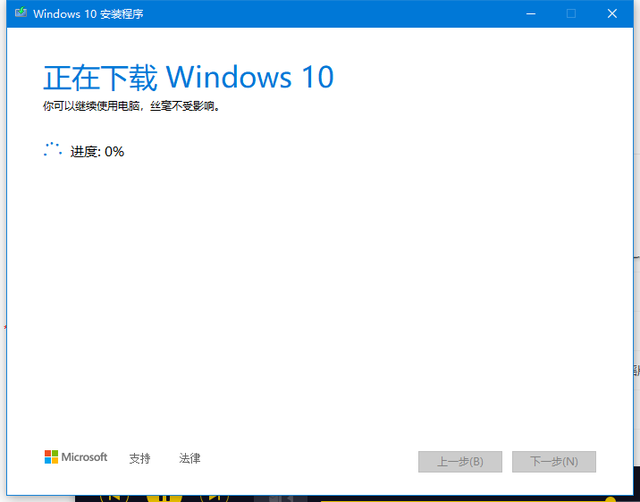Click the disabled maximize button in the title bar
The image size is (640, 502).
[x=571, y=14]
